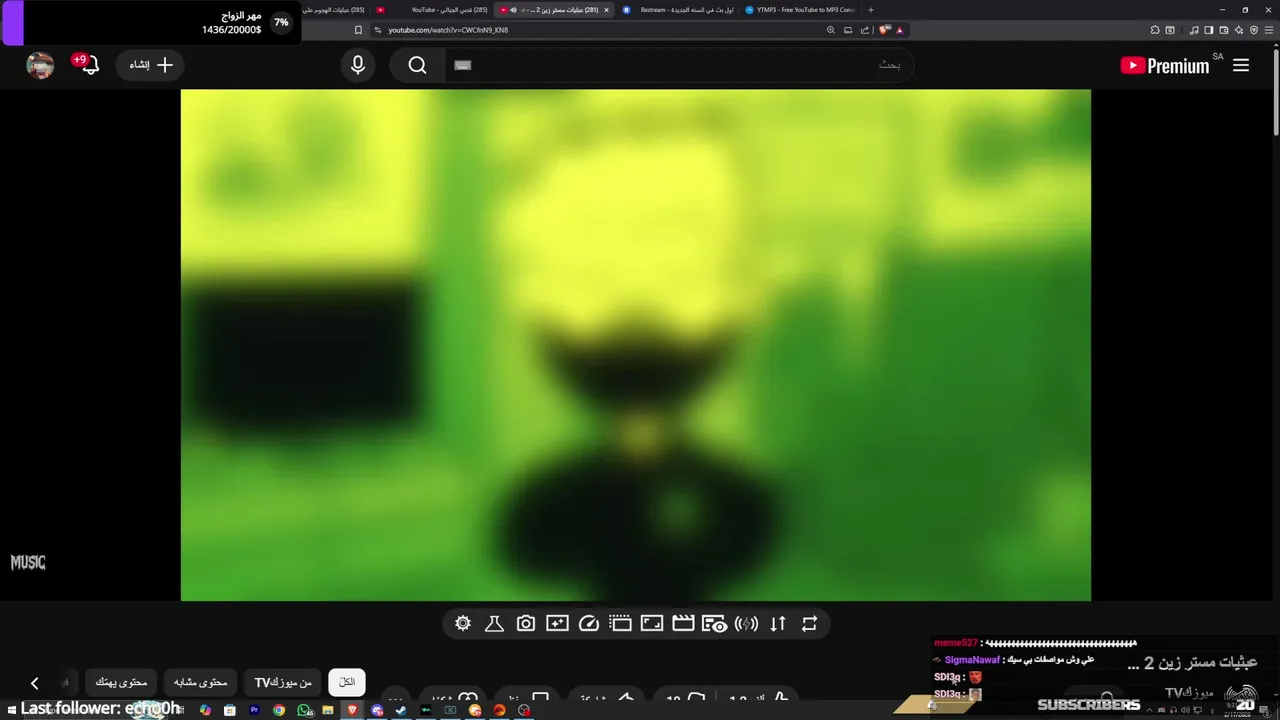Image resolution: width=1280 pixels, height=720 pixels.
Task: Click the flask experiment icon below video
Action: [x=494, y=623]
